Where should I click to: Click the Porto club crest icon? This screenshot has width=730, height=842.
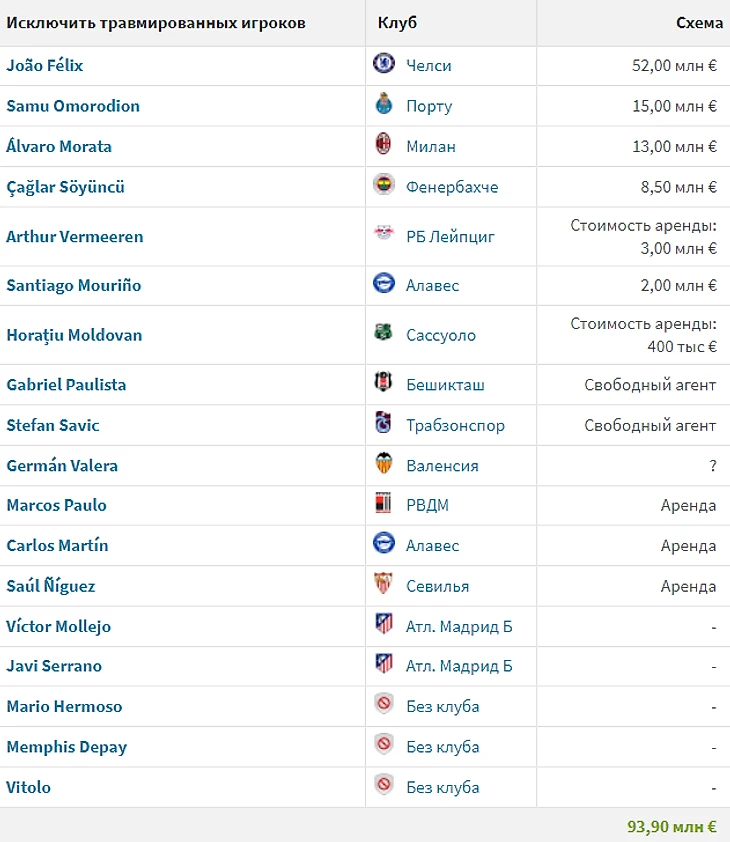pyautogui.click(x=384, y=105)
